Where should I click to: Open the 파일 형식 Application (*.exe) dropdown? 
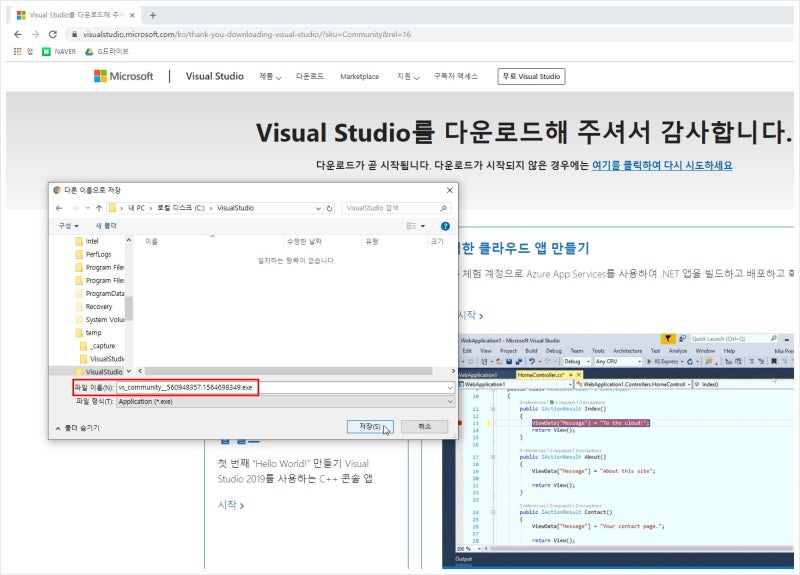pos(285,402)
